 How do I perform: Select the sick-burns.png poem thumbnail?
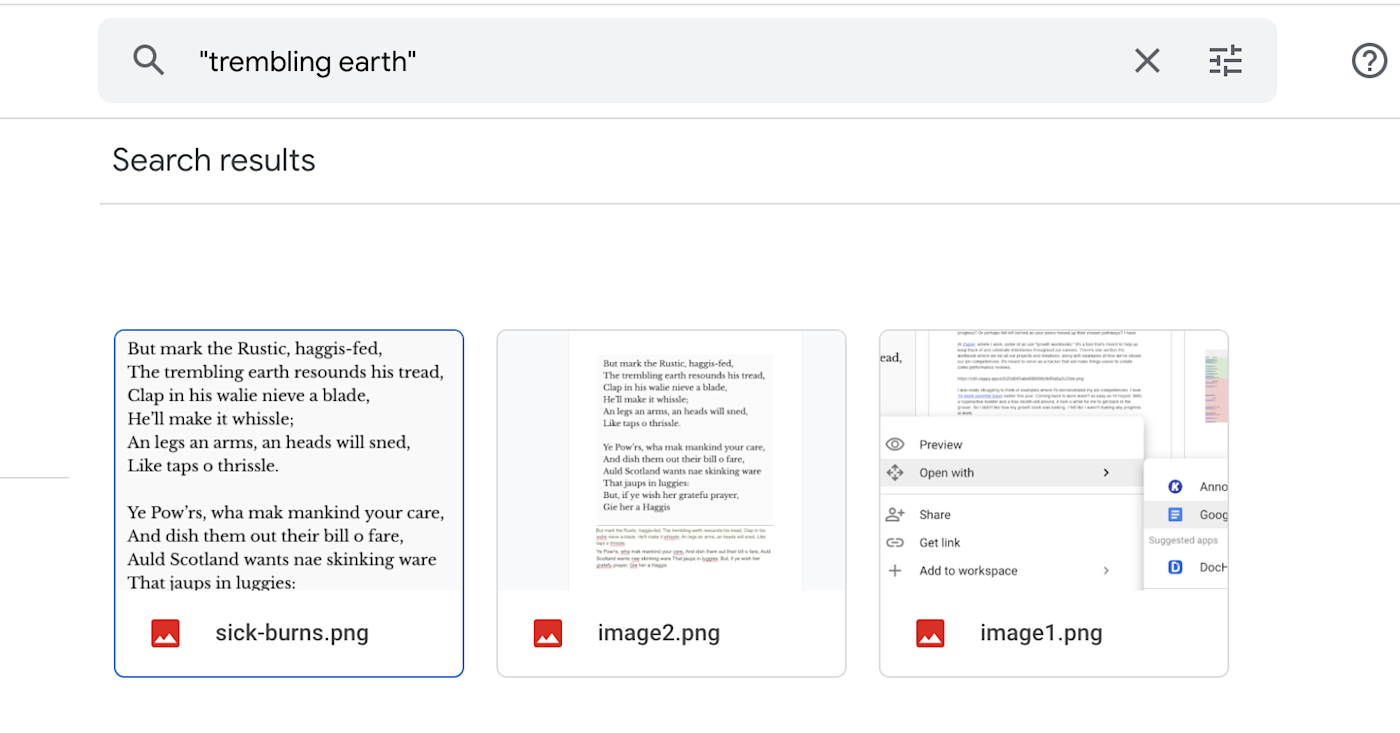[289, 460]
